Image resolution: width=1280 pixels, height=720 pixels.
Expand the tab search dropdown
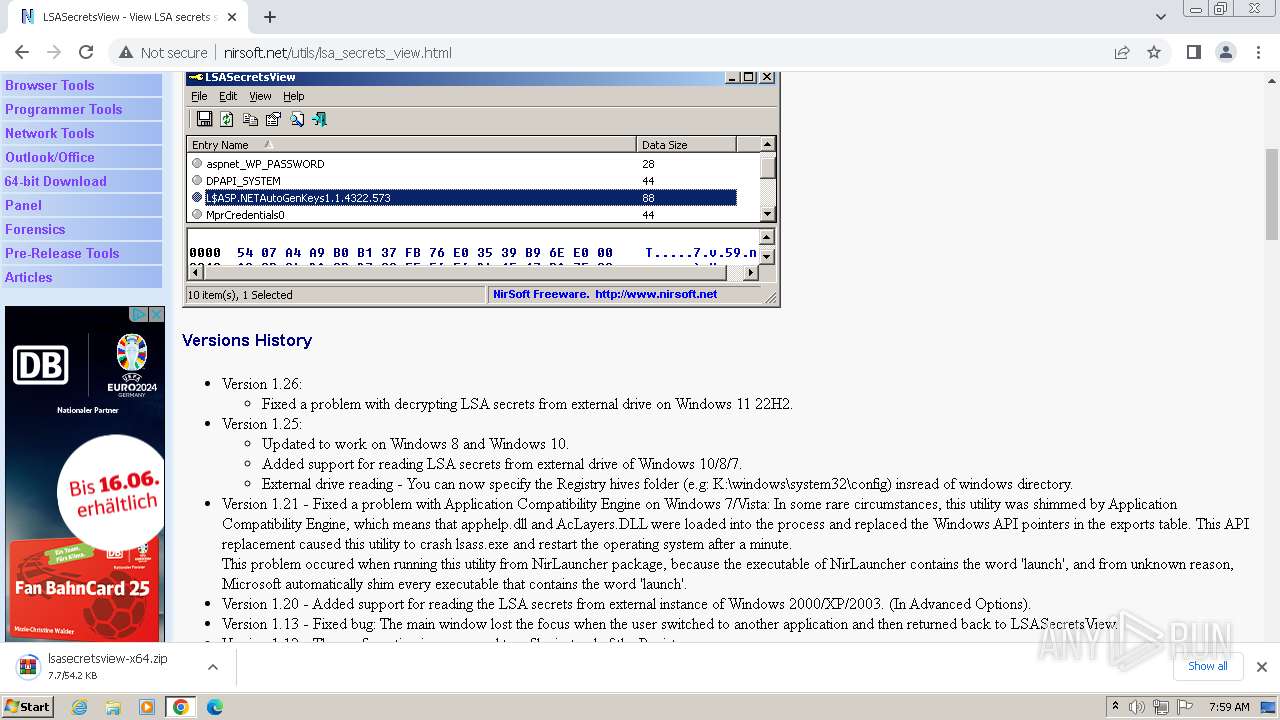[1160, 17]
